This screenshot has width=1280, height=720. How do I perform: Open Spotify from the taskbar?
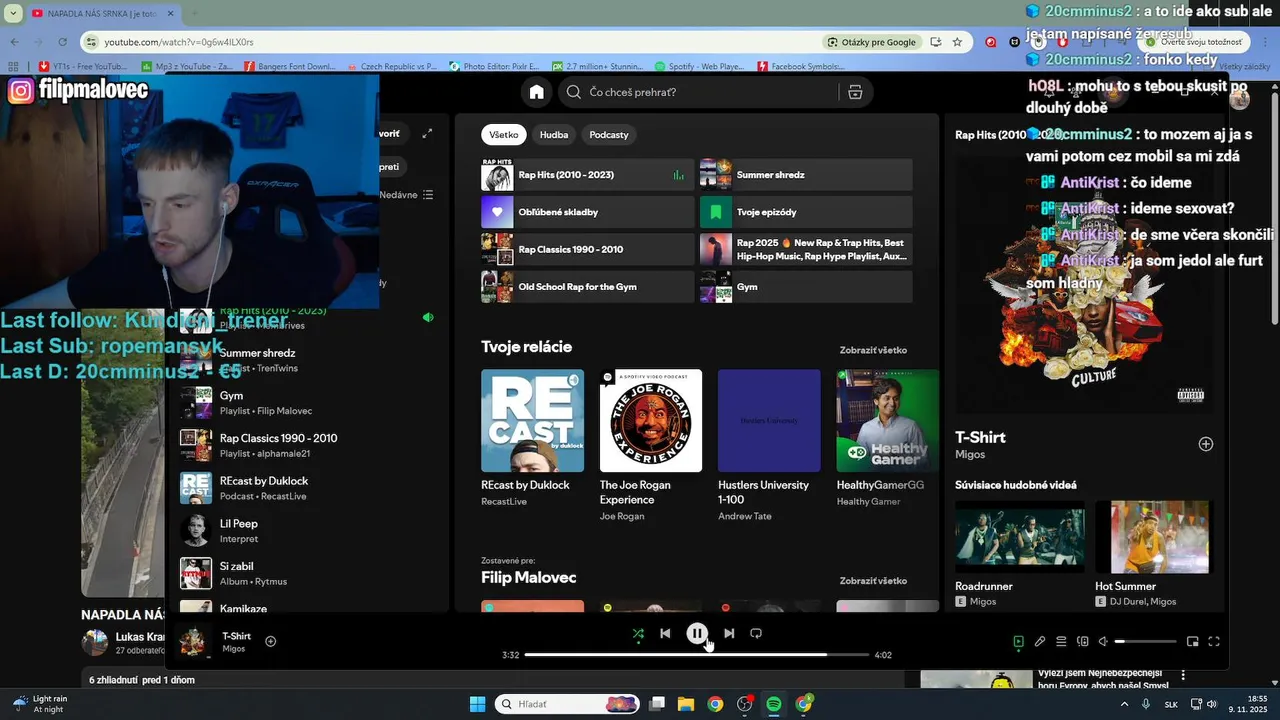pos(774,704)
